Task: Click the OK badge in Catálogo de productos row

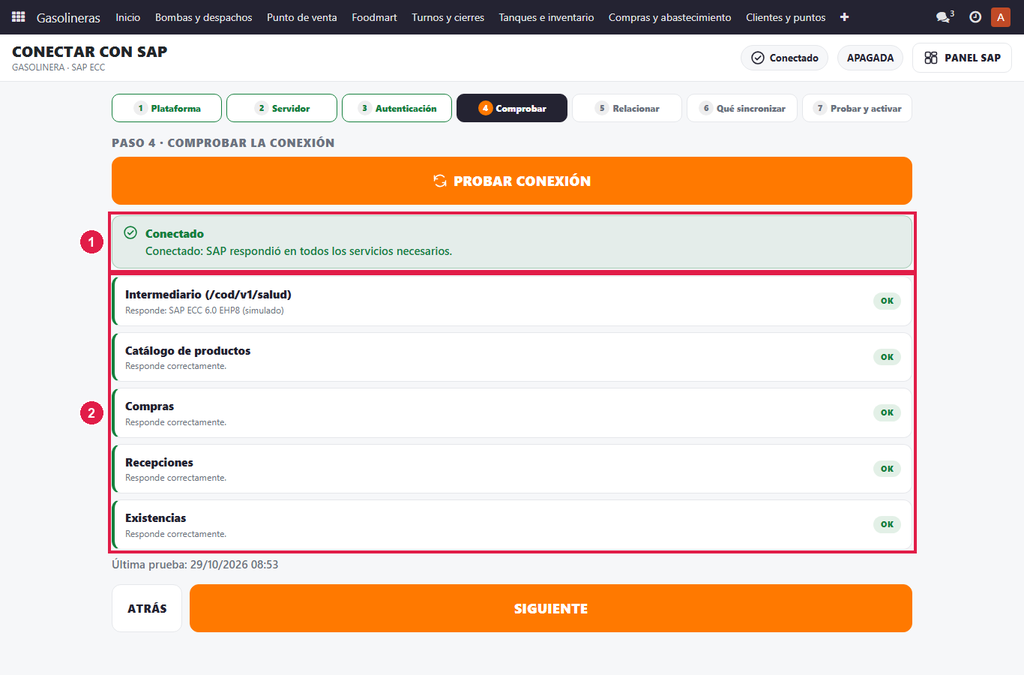Action: pyautogui.click(x=887, y=357)
